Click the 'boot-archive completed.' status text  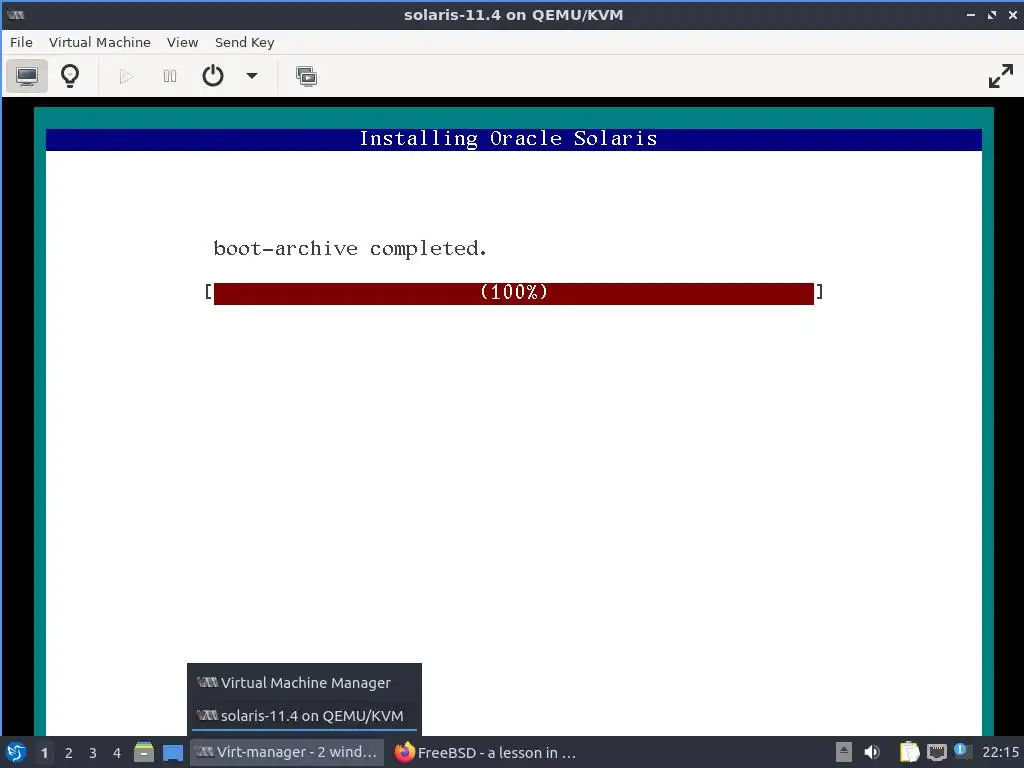(350, 249)
